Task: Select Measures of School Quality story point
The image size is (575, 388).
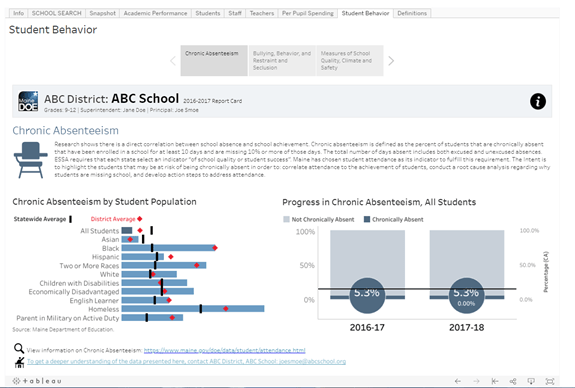Action: pos(350,61)
